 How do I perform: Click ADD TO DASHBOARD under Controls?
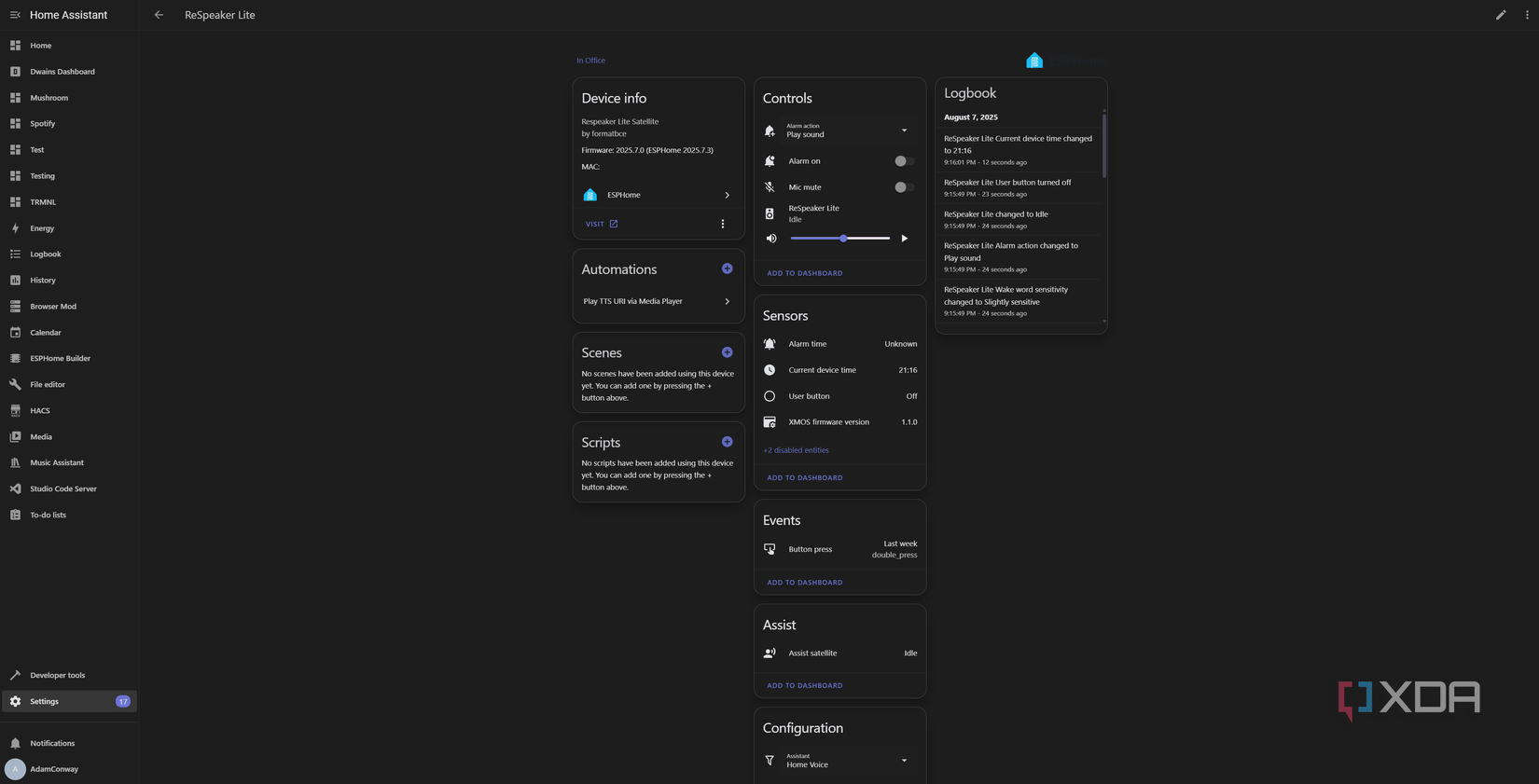[x=805, y=273]
